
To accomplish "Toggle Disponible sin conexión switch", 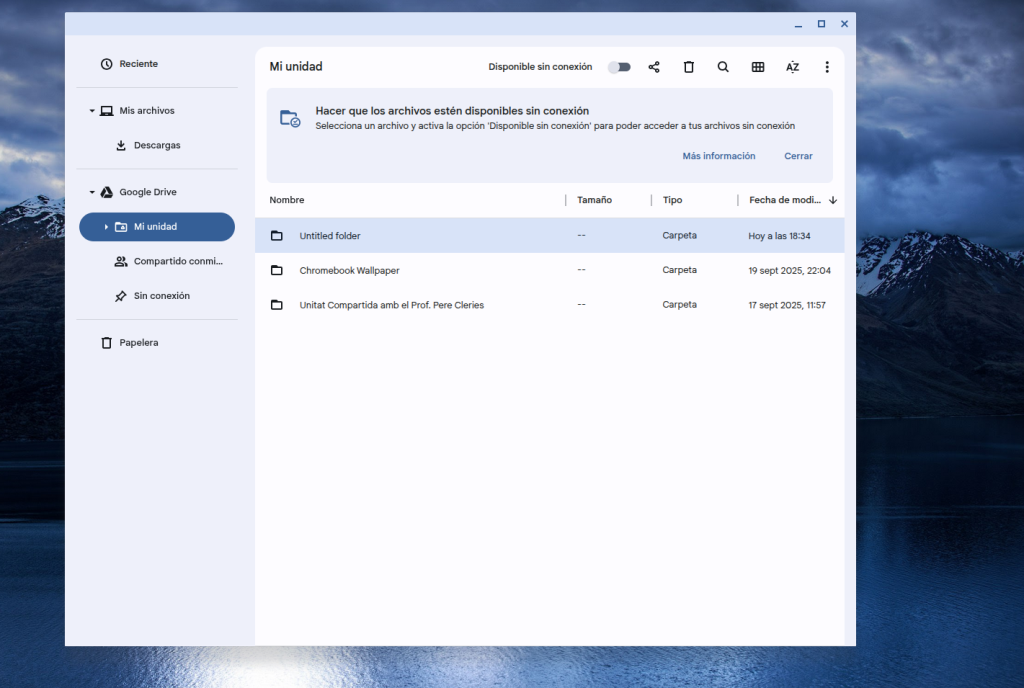I will pos(619,67).
